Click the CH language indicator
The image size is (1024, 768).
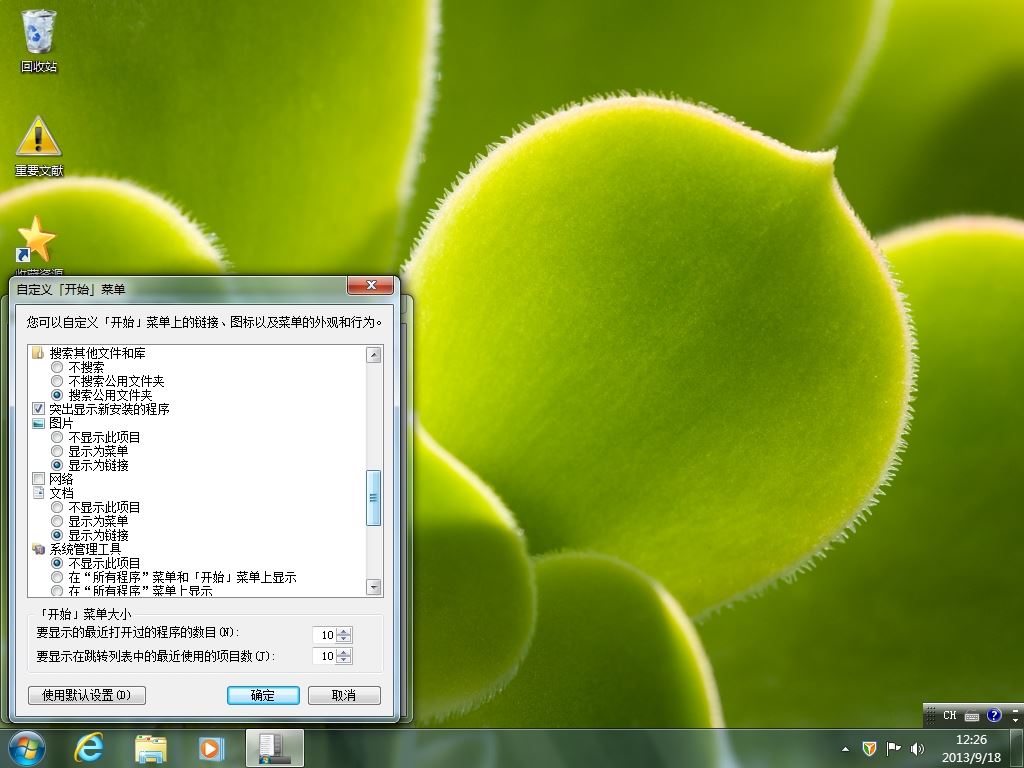tap(950, 715)
